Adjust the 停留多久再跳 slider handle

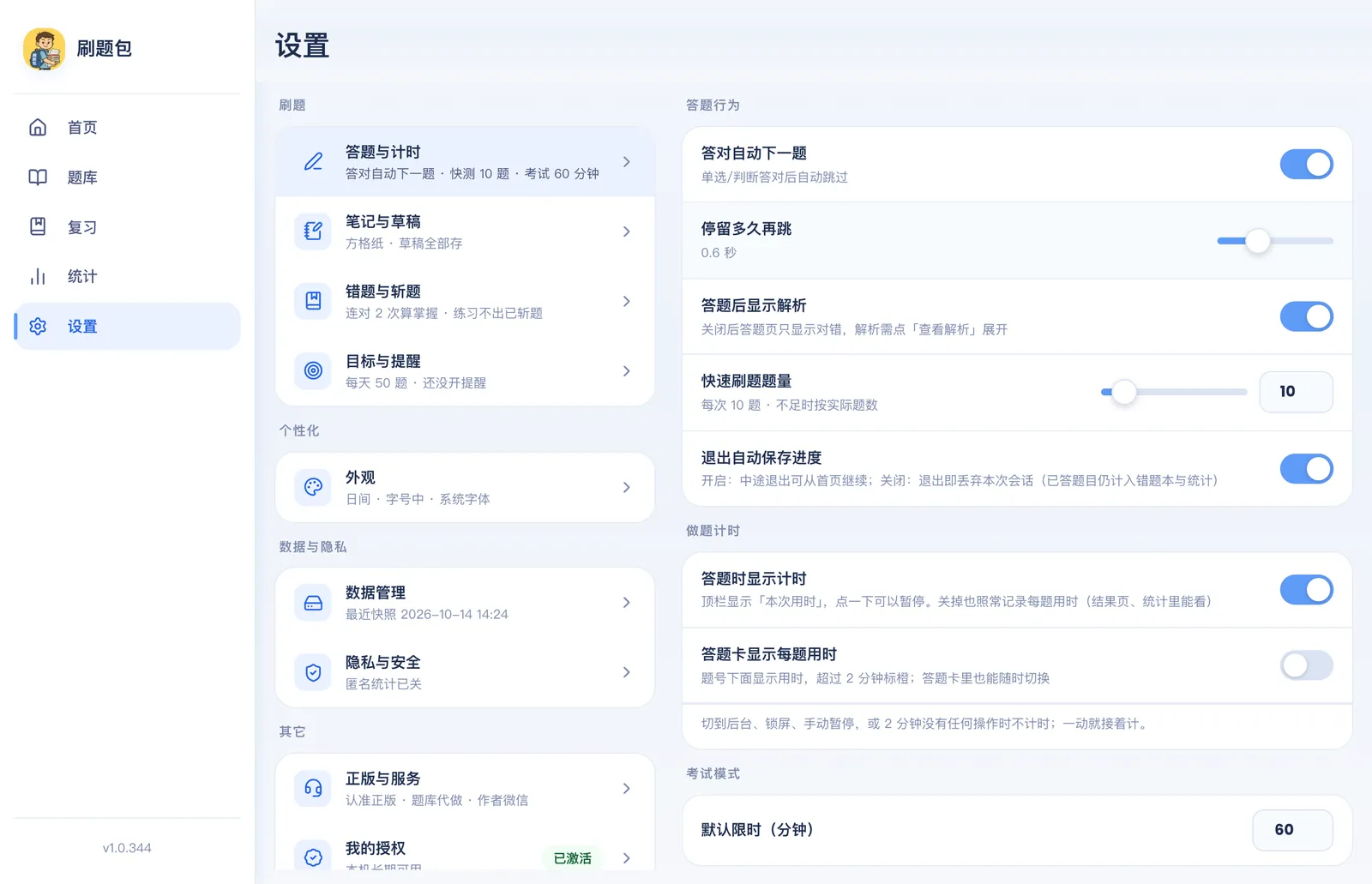[1258, 241]
